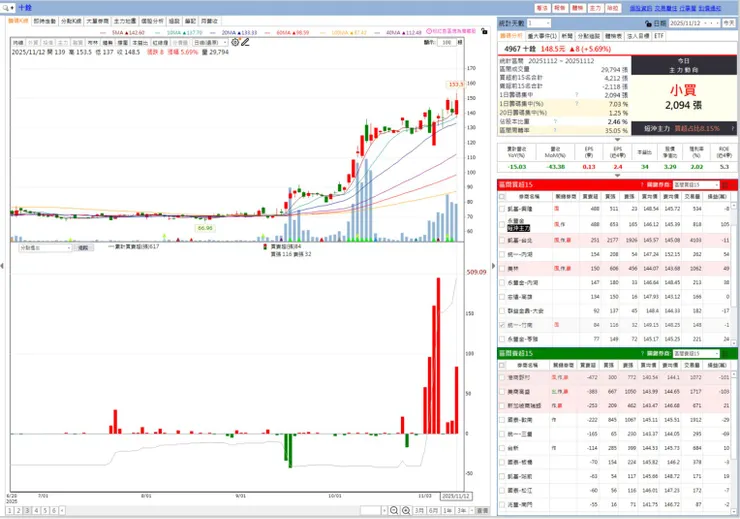Click the 5MA legend label

(128, 33)
